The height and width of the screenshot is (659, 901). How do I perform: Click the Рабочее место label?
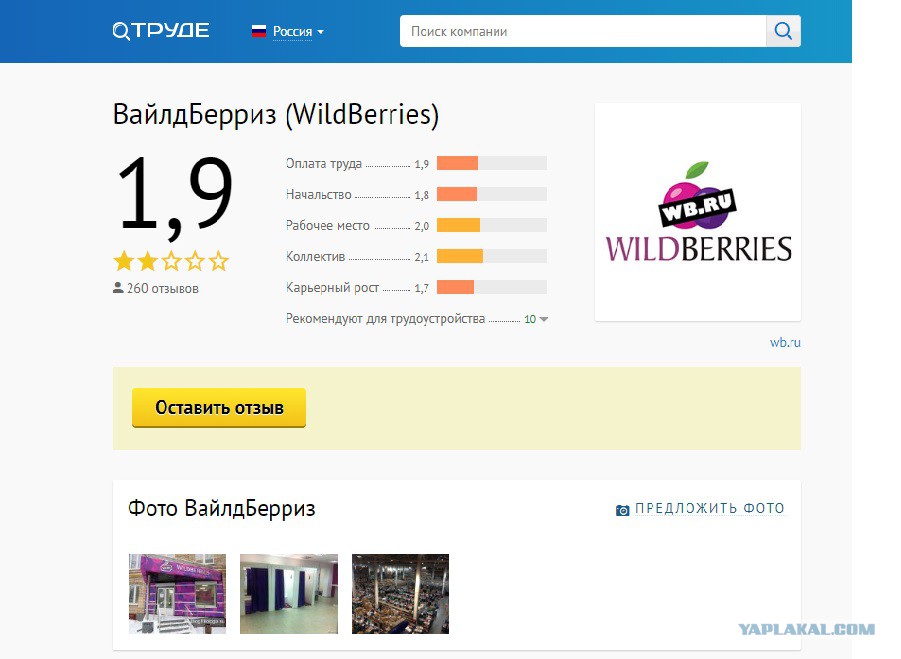pos(328,226)
